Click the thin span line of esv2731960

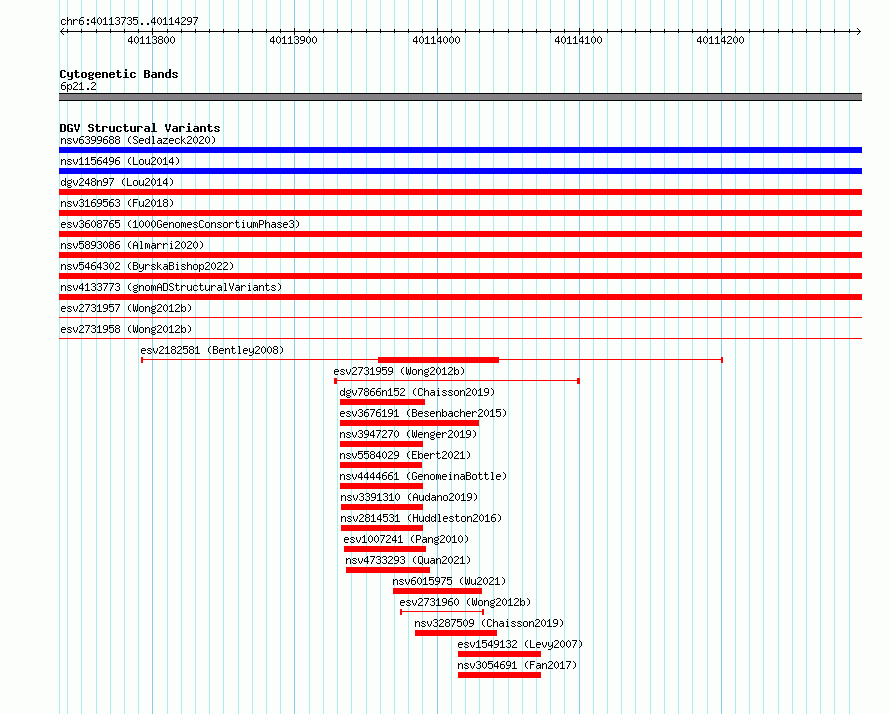click(442, 612)
